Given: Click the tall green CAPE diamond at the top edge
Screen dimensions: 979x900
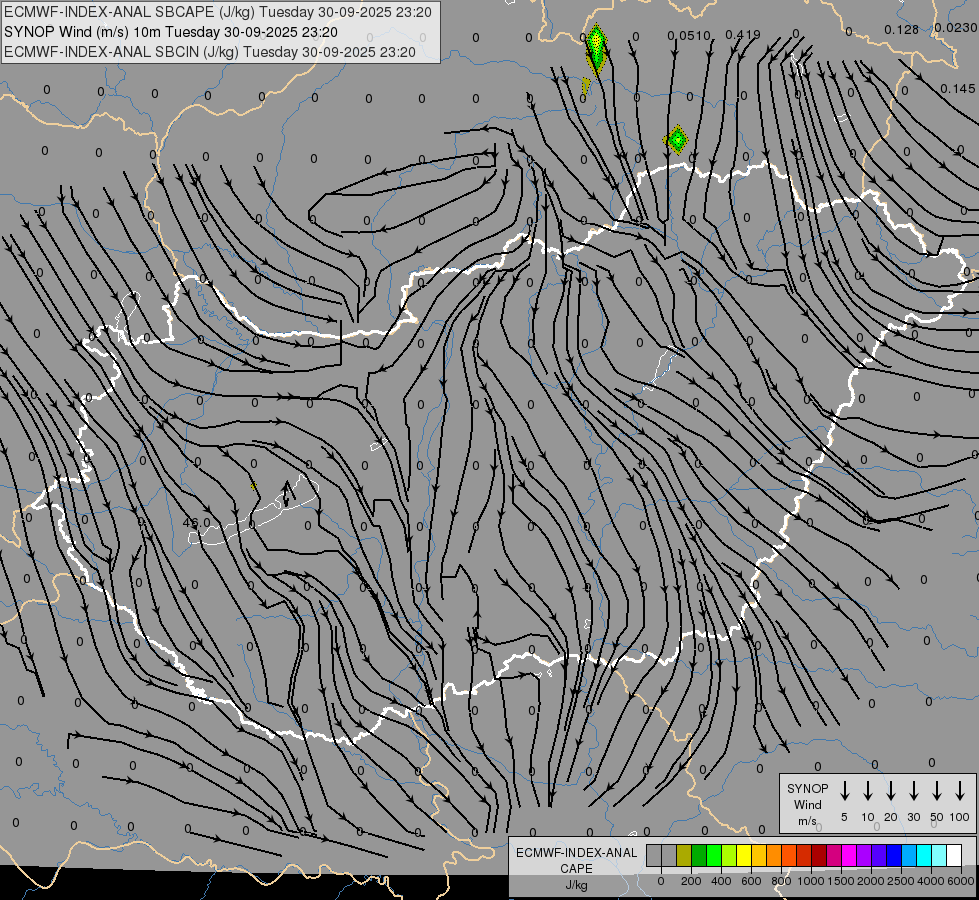Looking at the screenshot, I should (x=596, y=49).
